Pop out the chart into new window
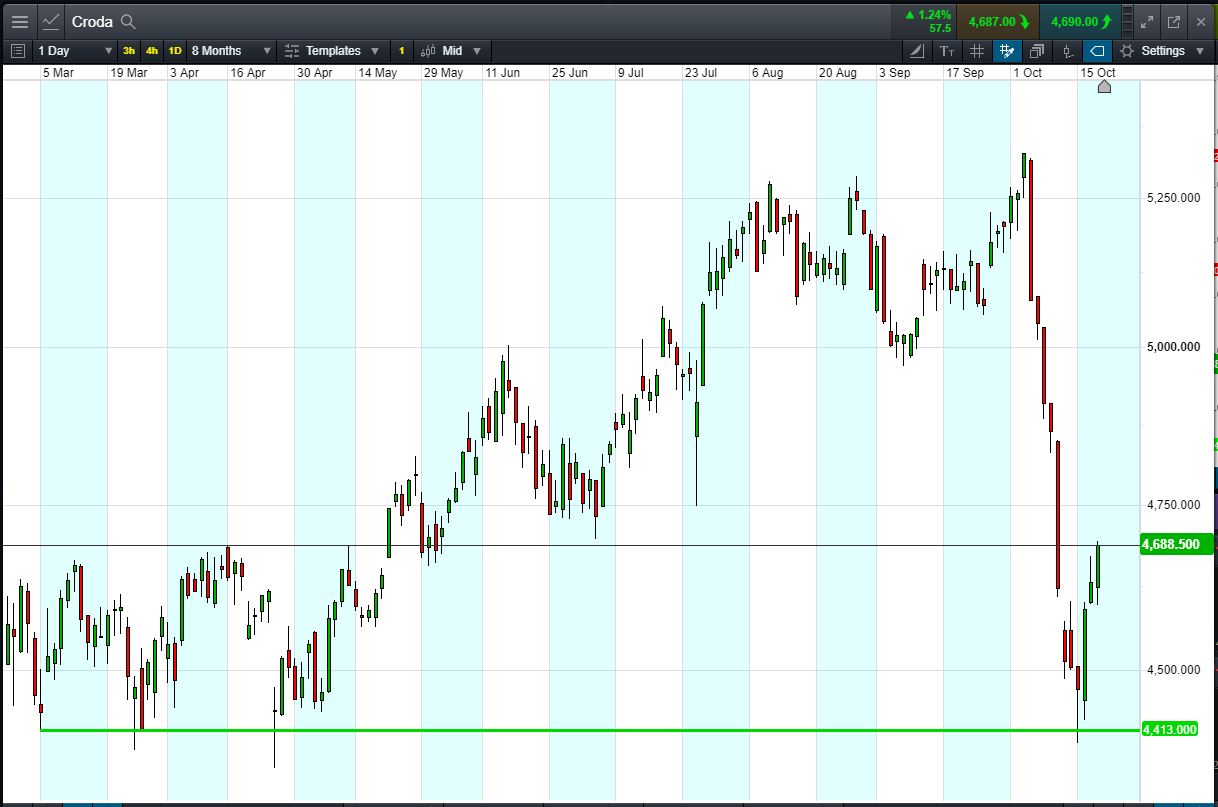Screen dimensions: 1218x807 pos(1174,21)
